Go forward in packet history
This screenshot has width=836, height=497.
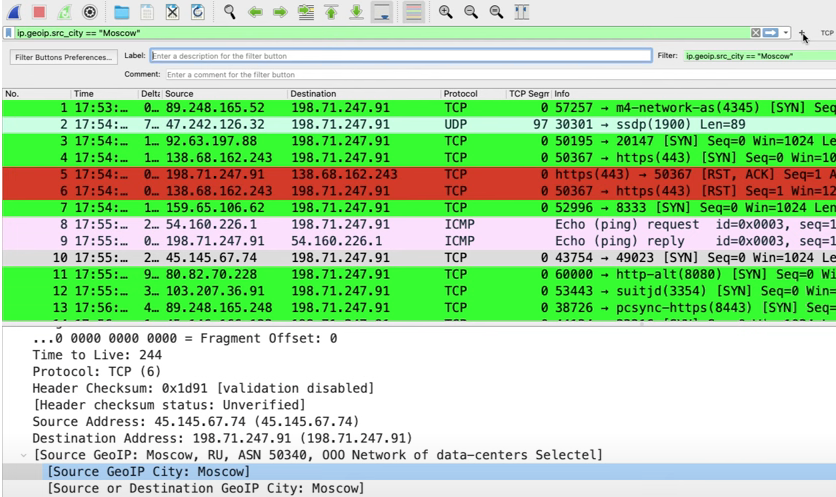pos(280,12)
